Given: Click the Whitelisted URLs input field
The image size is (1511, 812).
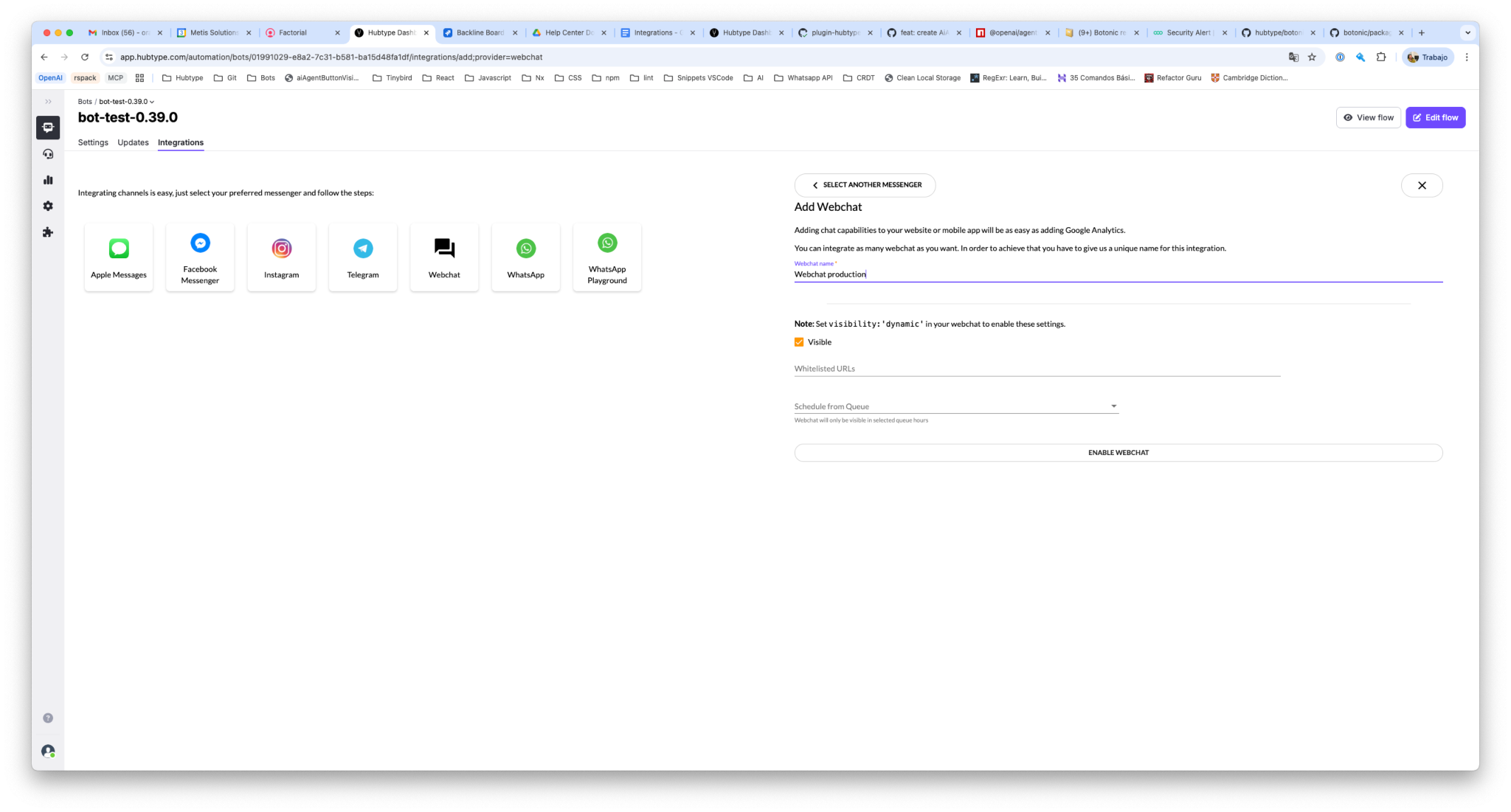Looking at the screenshot, I should 1037,369.
